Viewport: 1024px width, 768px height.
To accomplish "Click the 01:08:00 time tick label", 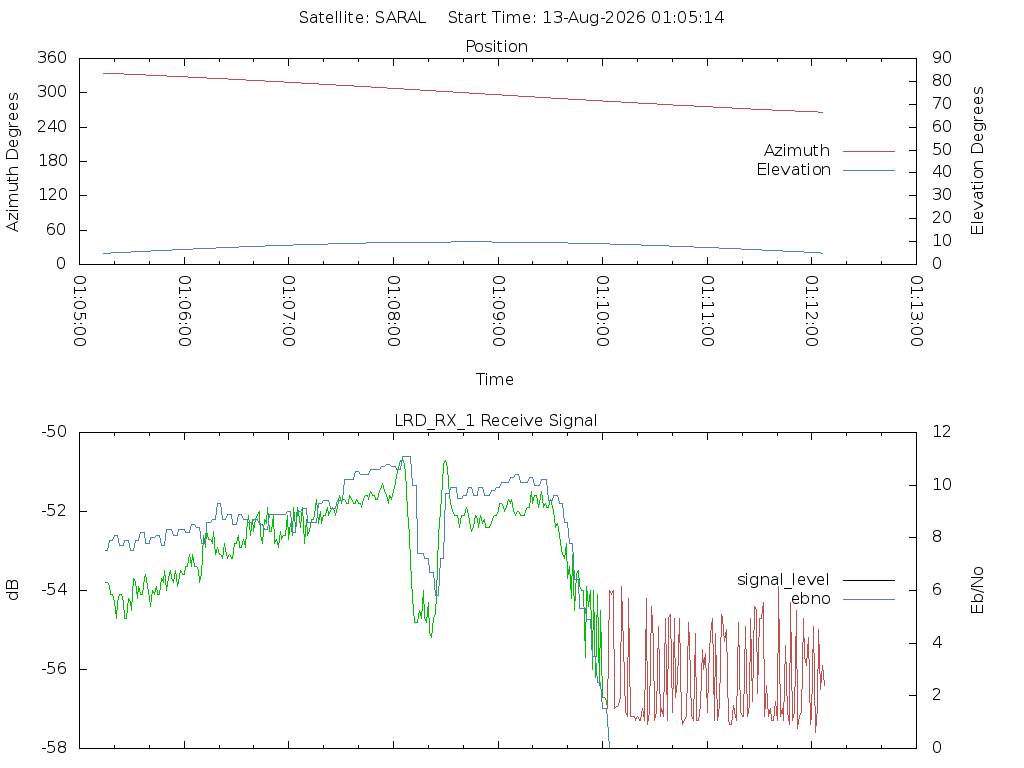I will 393,311.
